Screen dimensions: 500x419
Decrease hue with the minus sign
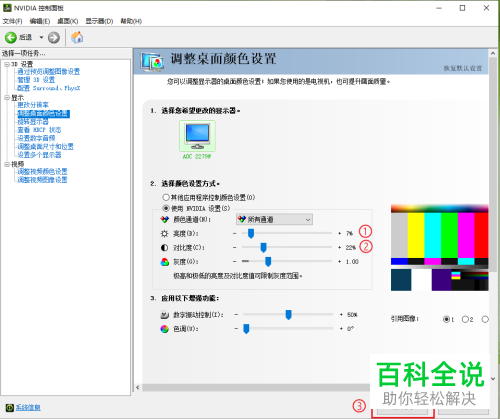(x=236, y=328)
